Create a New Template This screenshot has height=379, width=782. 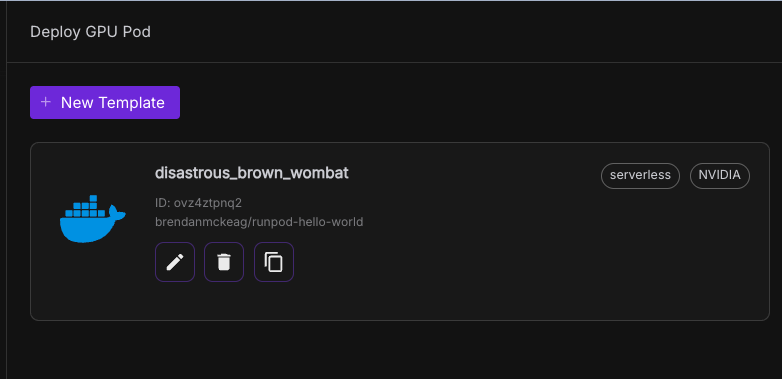point(105,102)
